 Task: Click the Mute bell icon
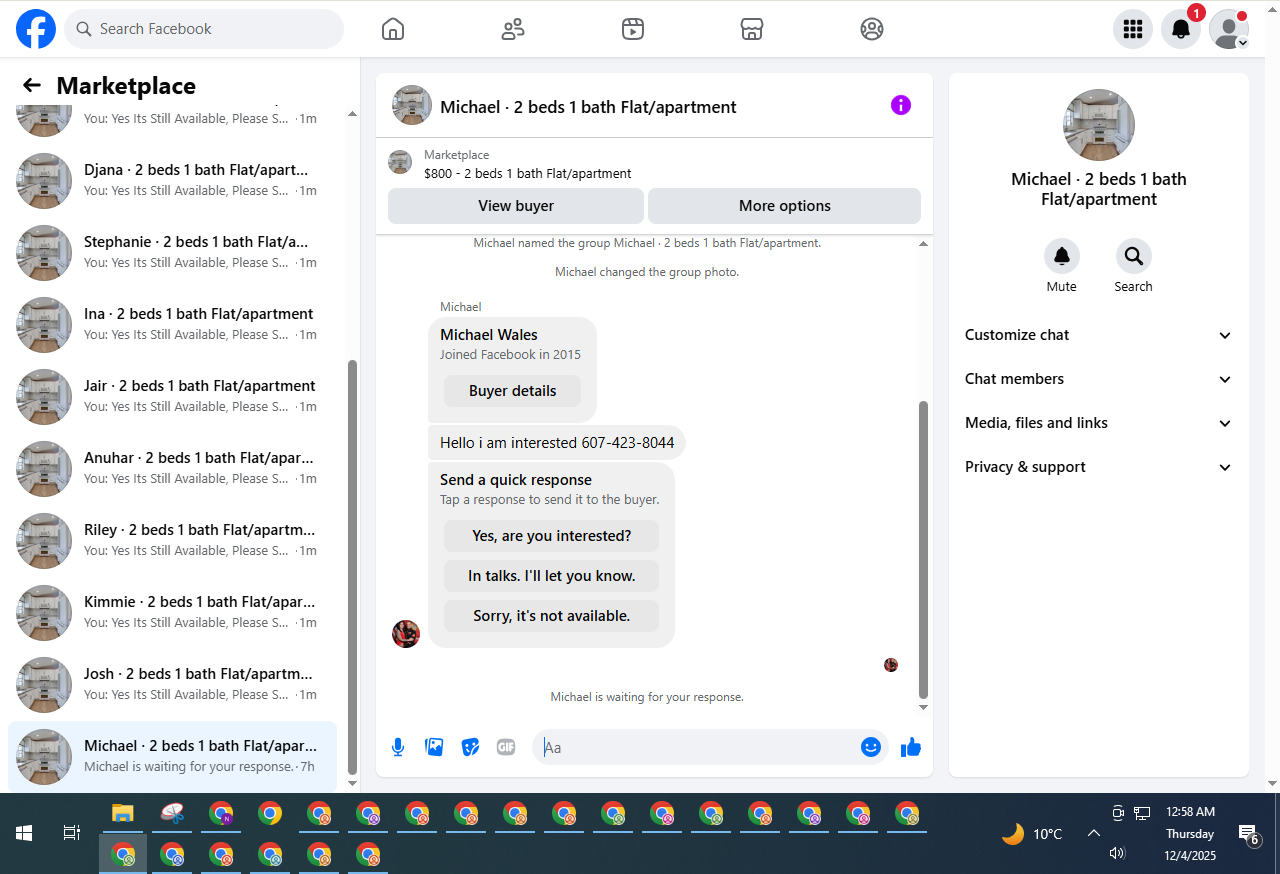click(x=1062, y=256)
